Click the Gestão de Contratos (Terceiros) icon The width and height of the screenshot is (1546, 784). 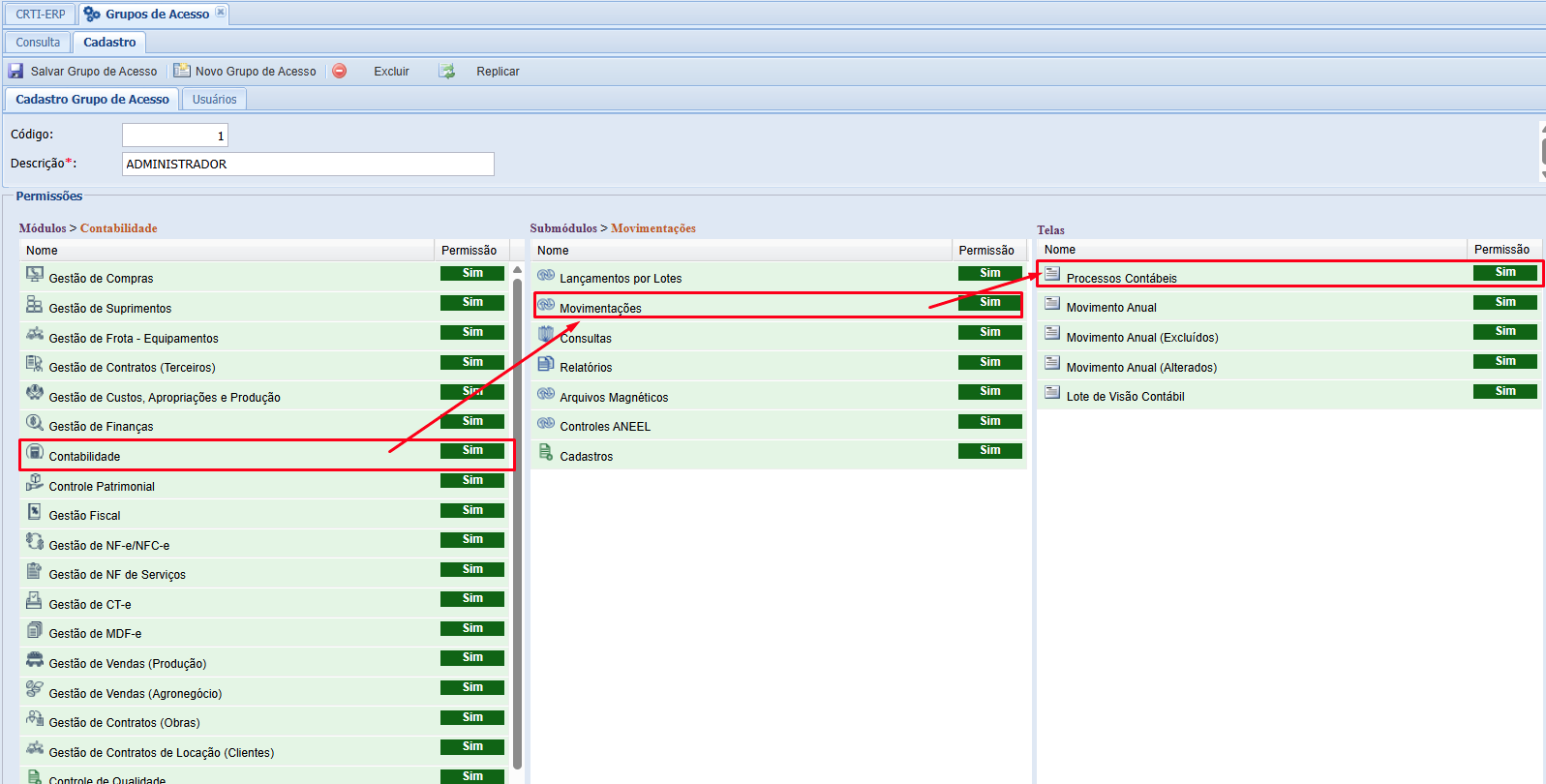click(35, 364)
